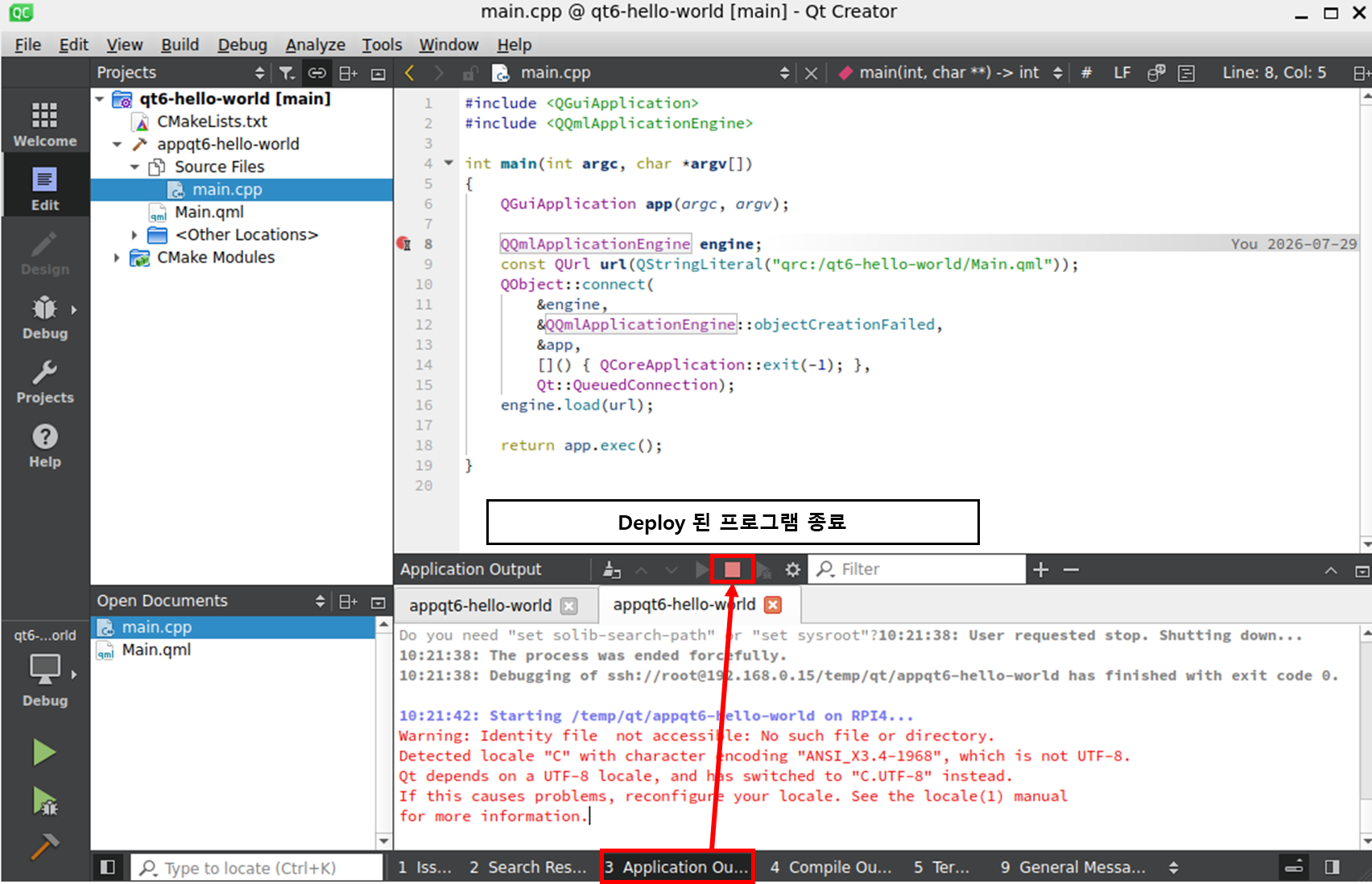Screen dimensions: 1372x884
Task: Split the editor view
Action: (1361, 73)
